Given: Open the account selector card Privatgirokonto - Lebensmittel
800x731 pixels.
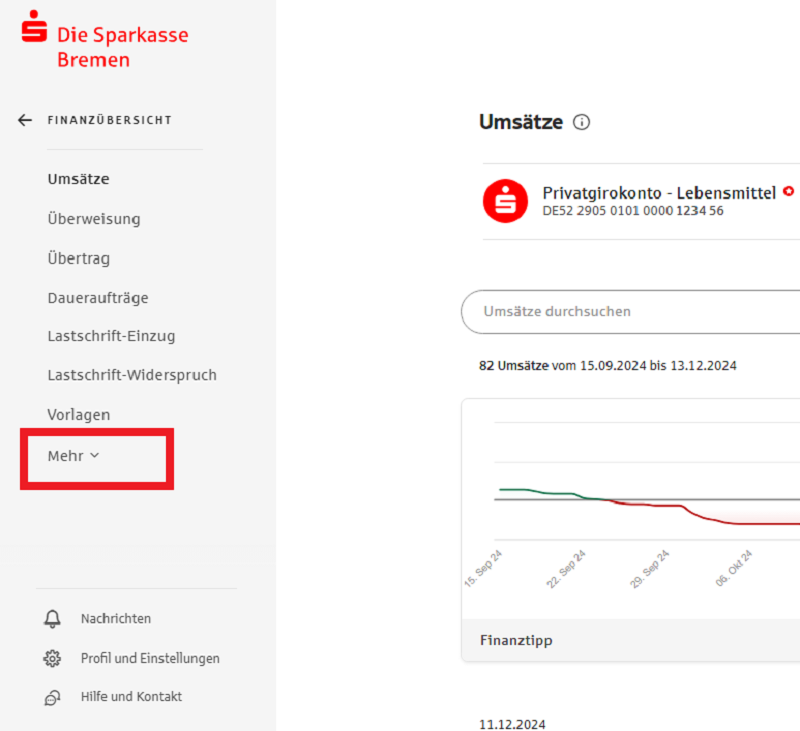Looking at the screenshot, I should click(x=640, y=201).
